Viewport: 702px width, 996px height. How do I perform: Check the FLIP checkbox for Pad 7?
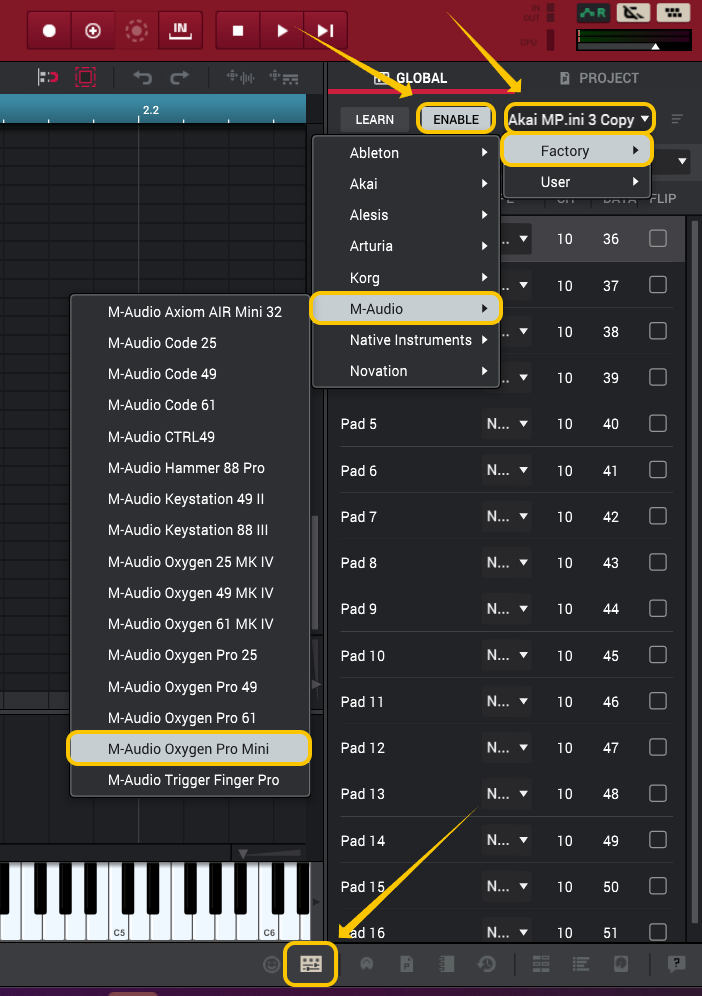[658, 516]
